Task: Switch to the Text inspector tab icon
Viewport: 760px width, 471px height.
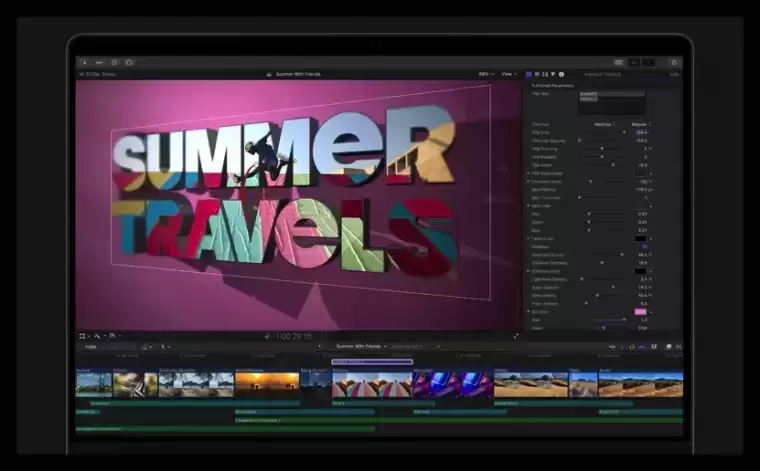Action: point(537,75)
